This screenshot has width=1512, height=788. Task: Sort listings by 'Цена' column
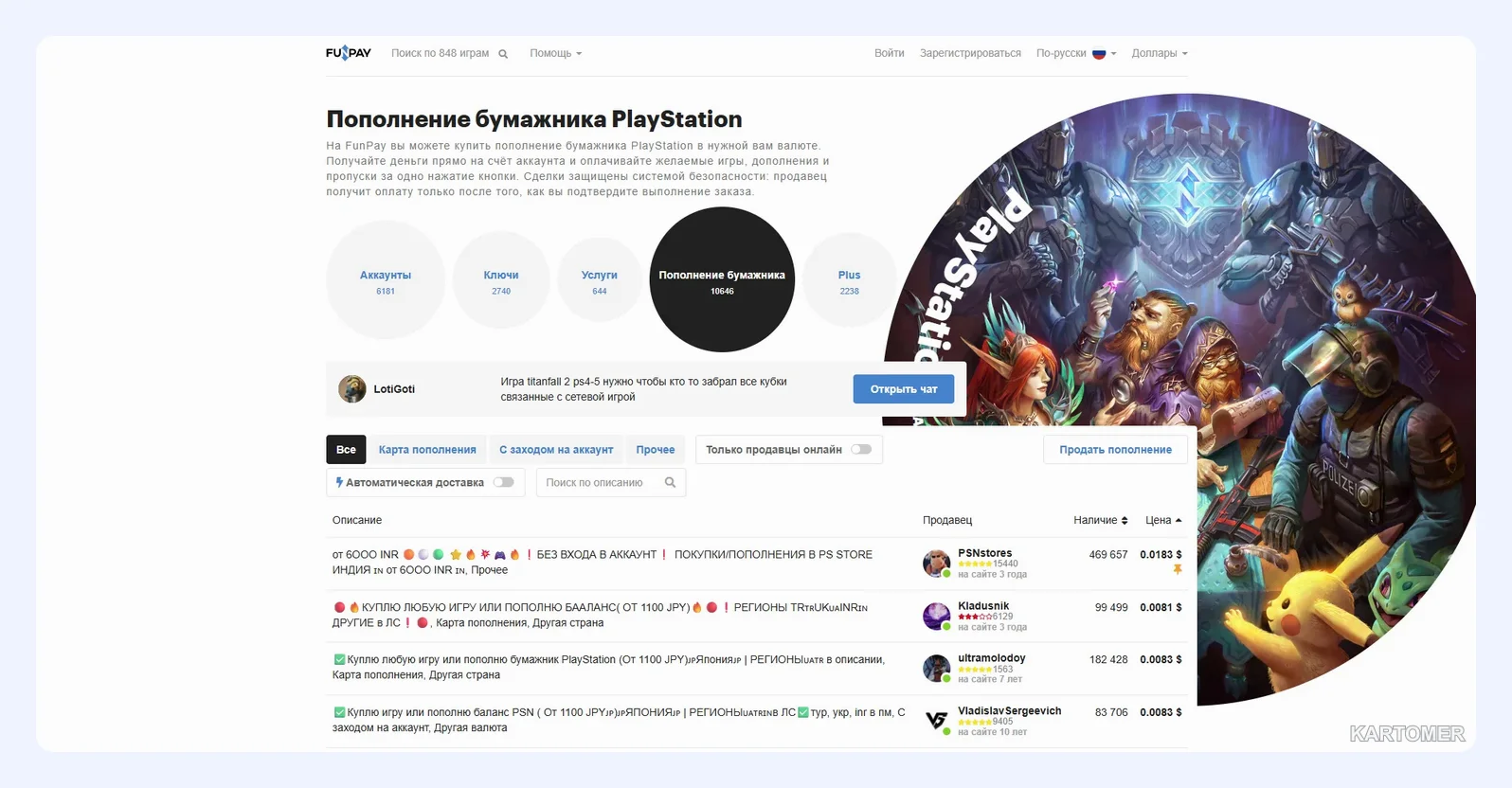click(x=1163, y=520)
